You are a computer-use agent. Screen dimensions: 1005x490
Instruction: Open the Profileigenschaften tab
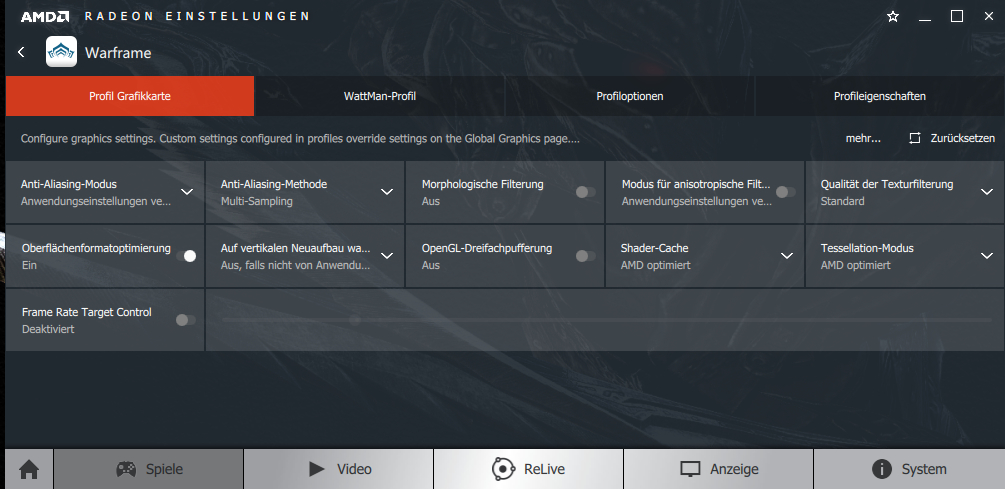tap(879, 96)
